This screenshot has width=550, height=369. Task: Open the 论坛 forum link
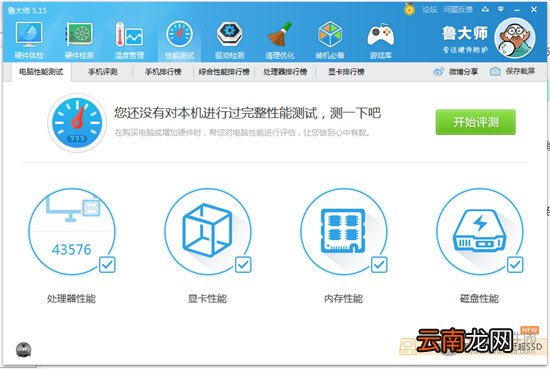[x=429, y=10]
